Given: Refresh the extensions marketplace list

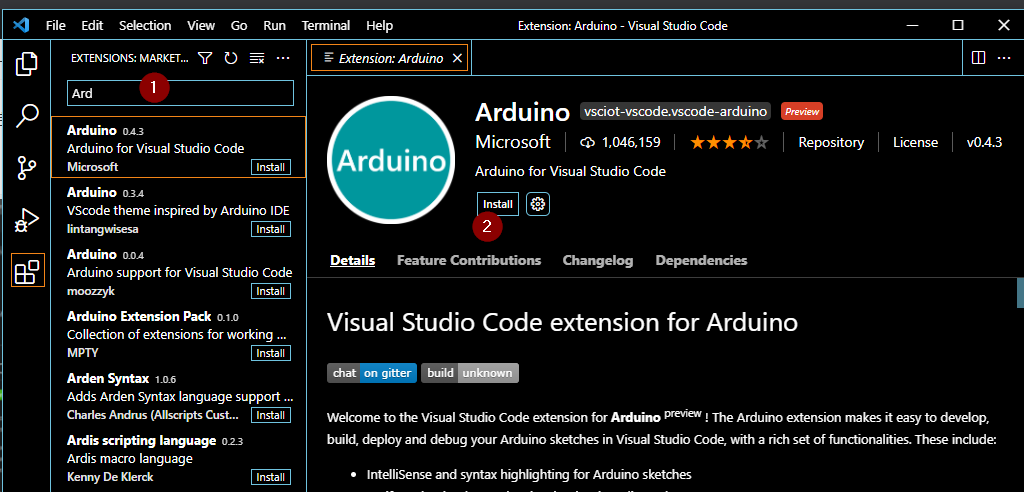Looking at the screenshot, I should tap(231, 59).
